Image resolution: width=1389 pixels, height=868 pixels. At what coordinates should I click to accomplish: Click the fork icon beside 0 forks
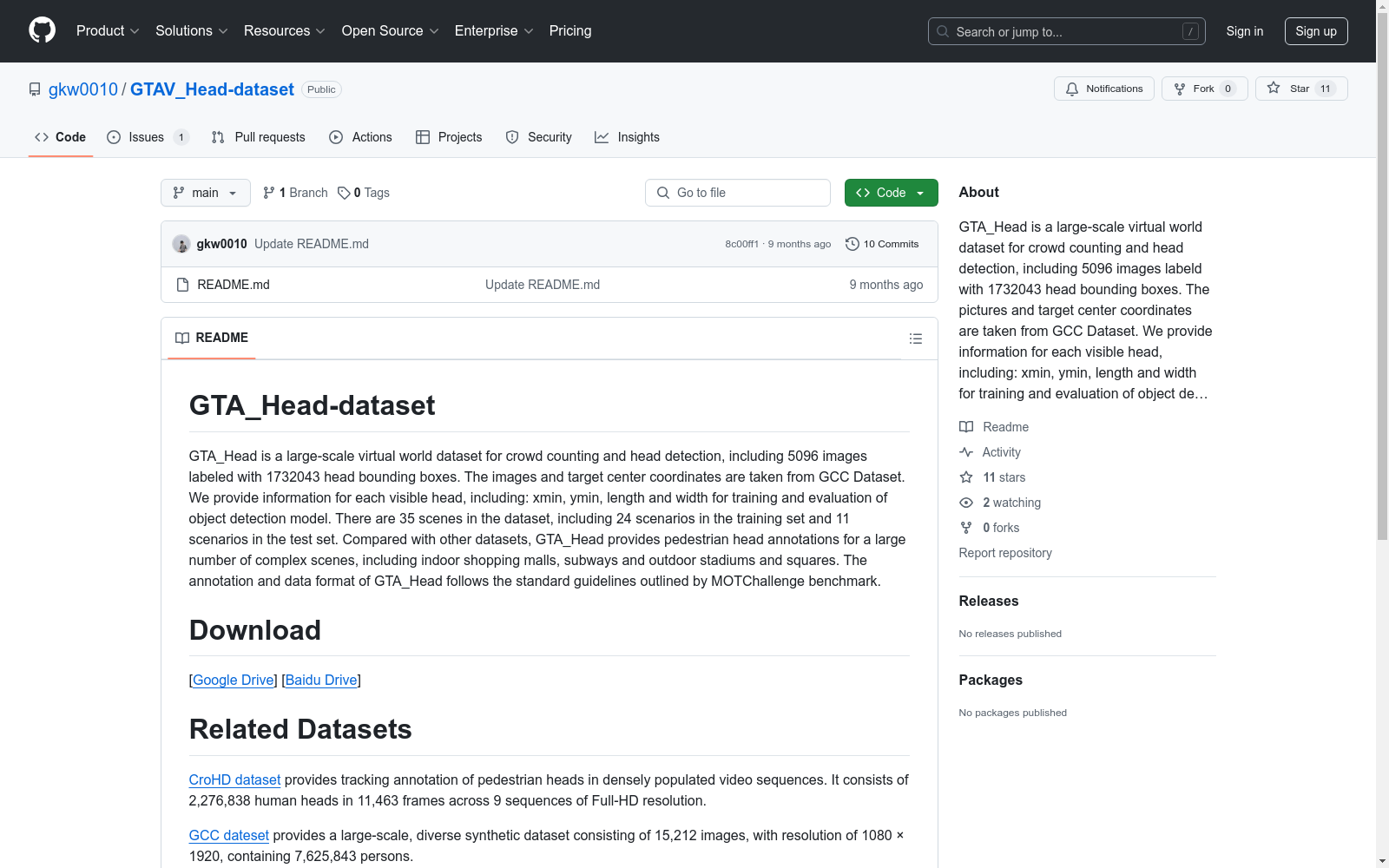966,528
